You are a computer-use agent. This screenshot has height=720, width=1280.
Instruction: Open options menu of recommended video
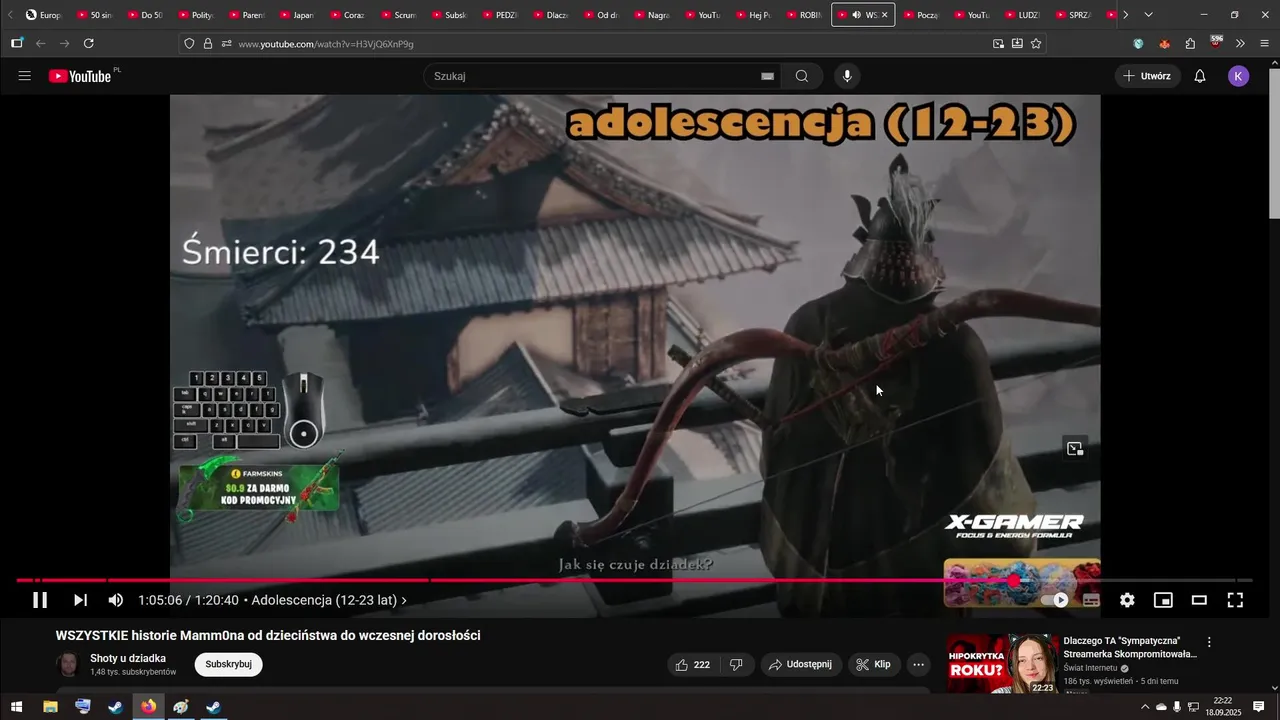[x=1209, y=642]
